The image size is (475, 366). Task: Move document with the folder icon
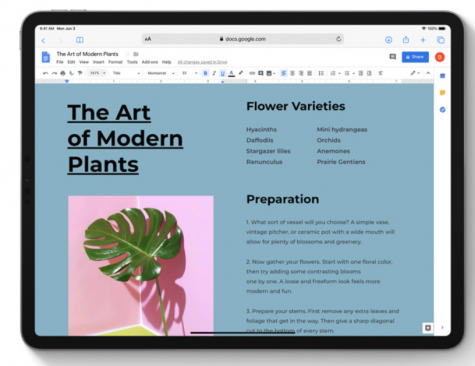136,54
